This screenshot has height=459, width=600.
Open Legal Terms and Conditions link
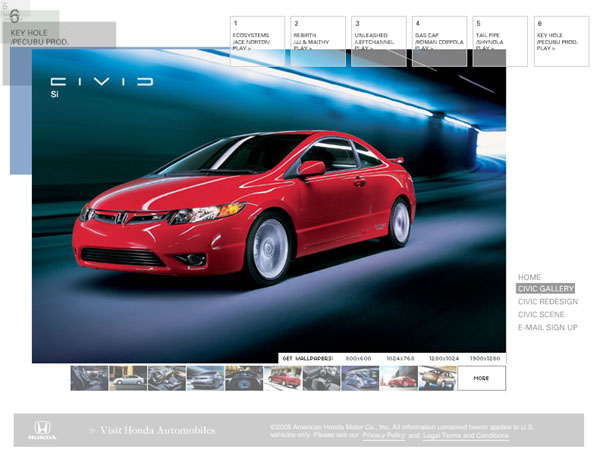pos(466,435)
